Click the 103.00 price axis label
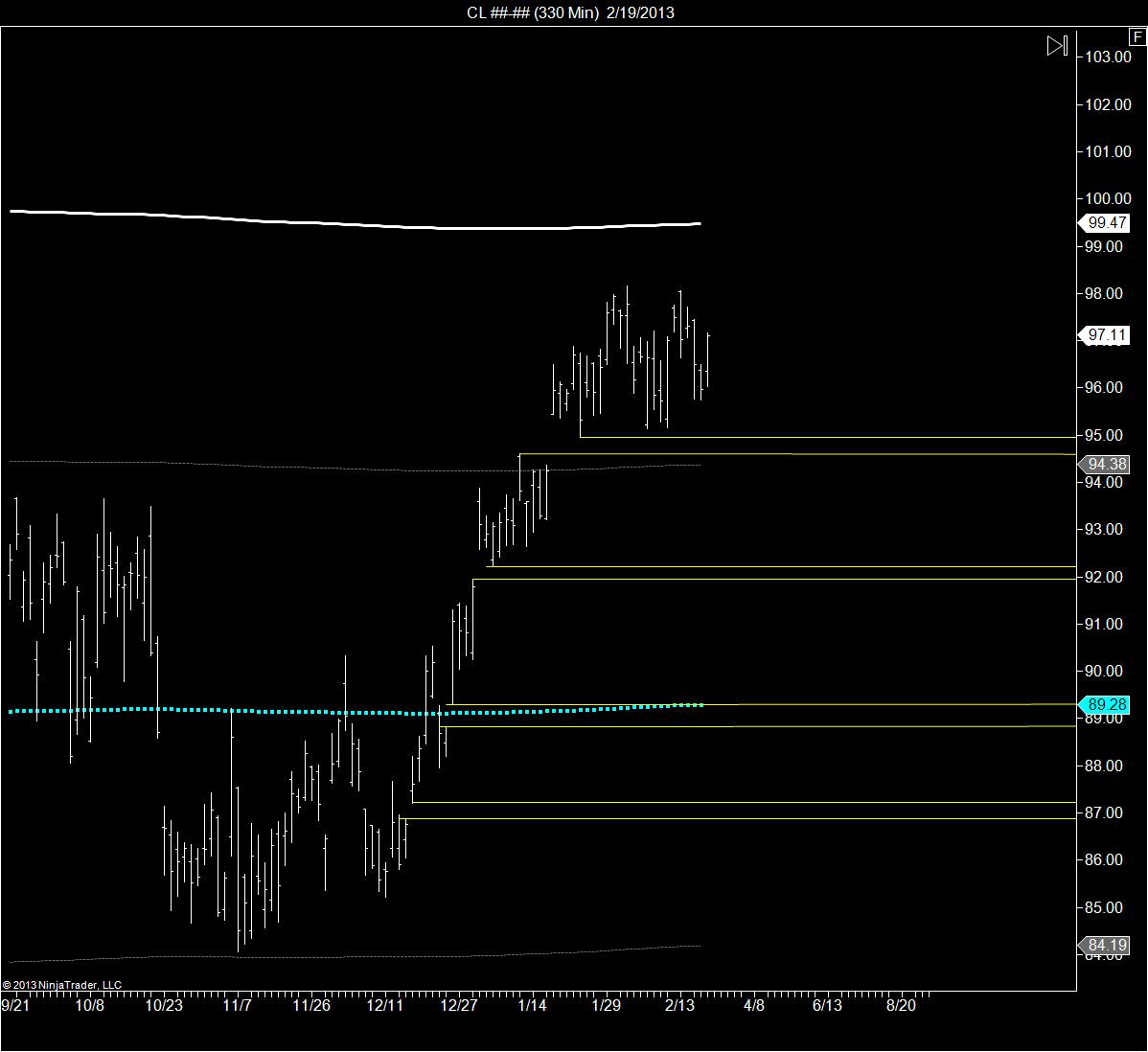Screen dimensions: 1148x1052 pos(1108,57)
